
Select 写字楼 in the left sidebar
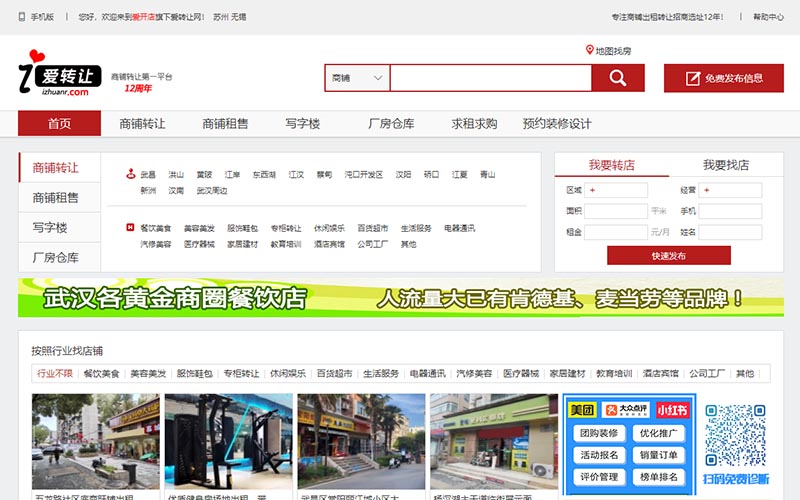click(x=59, y=228)
